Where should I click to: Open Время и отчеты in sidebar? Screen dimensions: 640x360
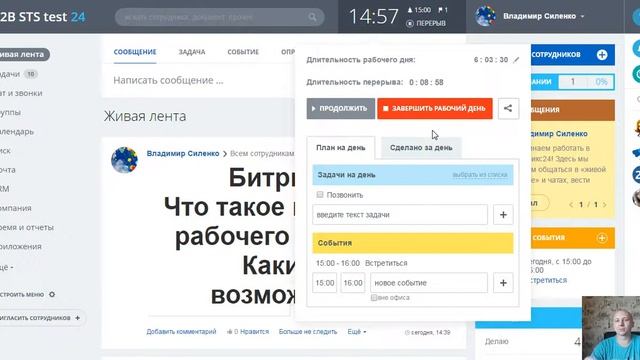[x=27, y=227]
